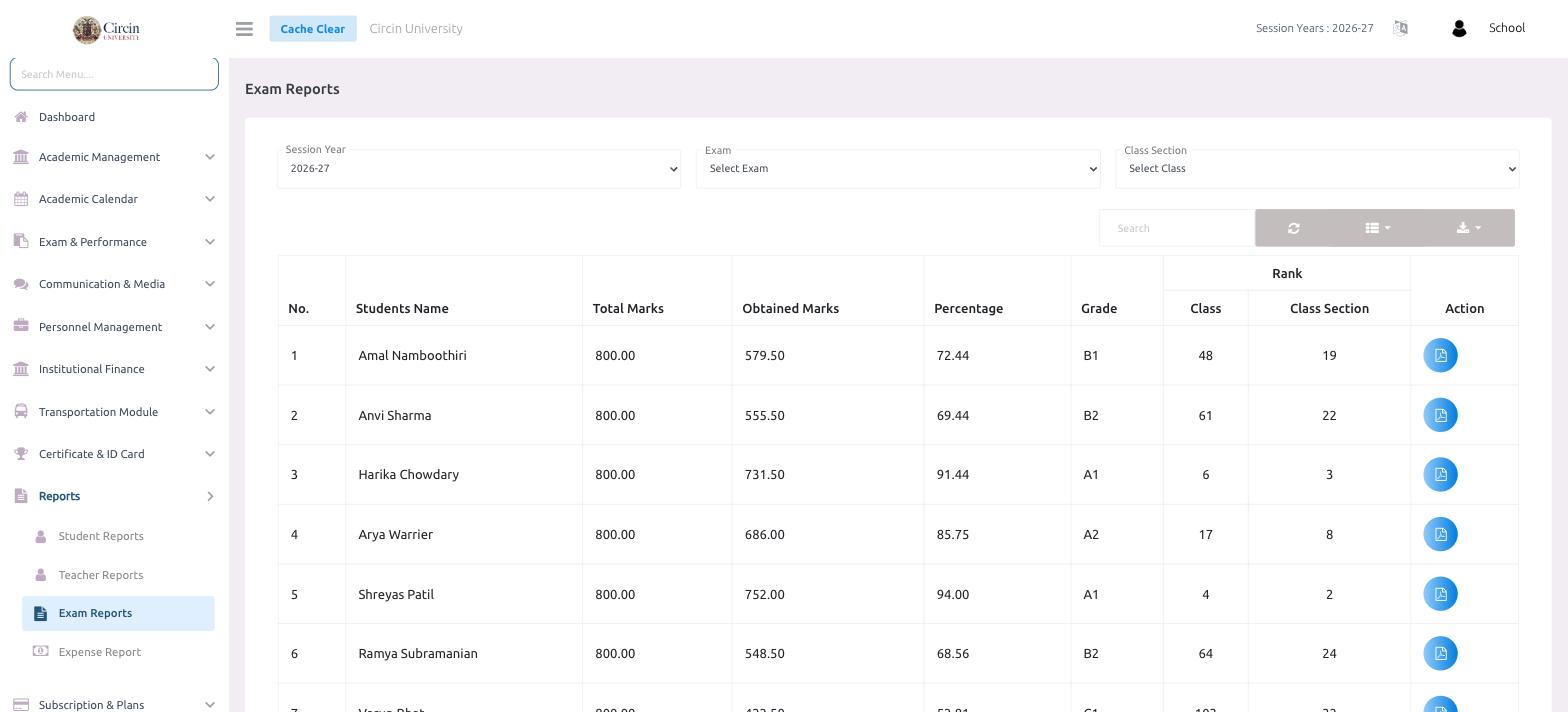Open Student Reports in sidebar
This screenshot has width=1568, height=712.
click(x=101, y=536)
